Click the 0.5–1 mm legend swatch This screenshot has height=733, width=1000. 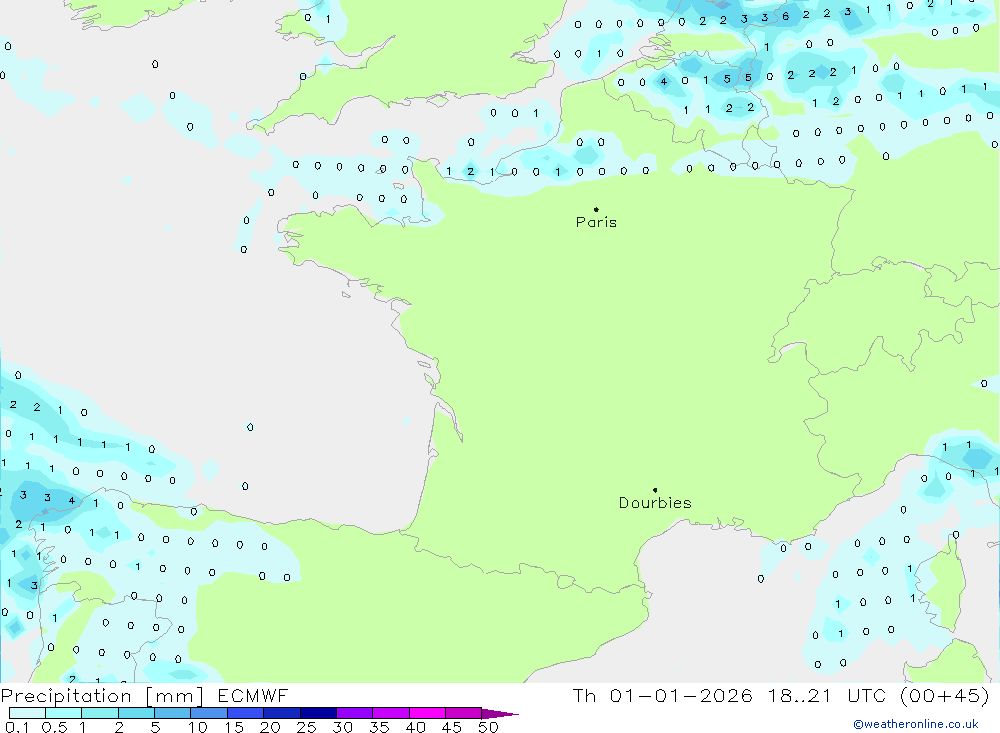click(63, 713)
